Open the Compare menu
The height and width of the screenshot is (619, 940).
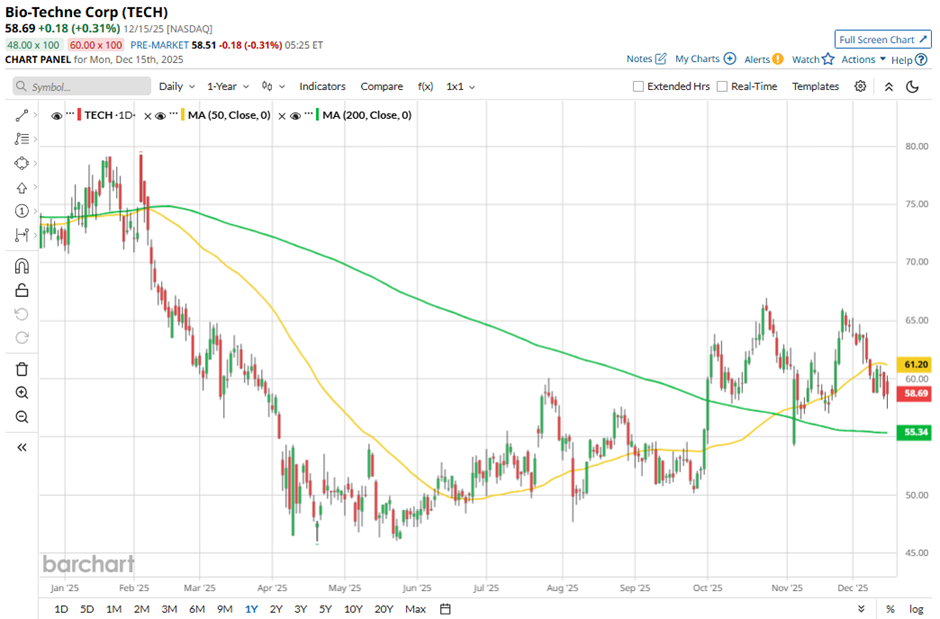tap(381, 86)
